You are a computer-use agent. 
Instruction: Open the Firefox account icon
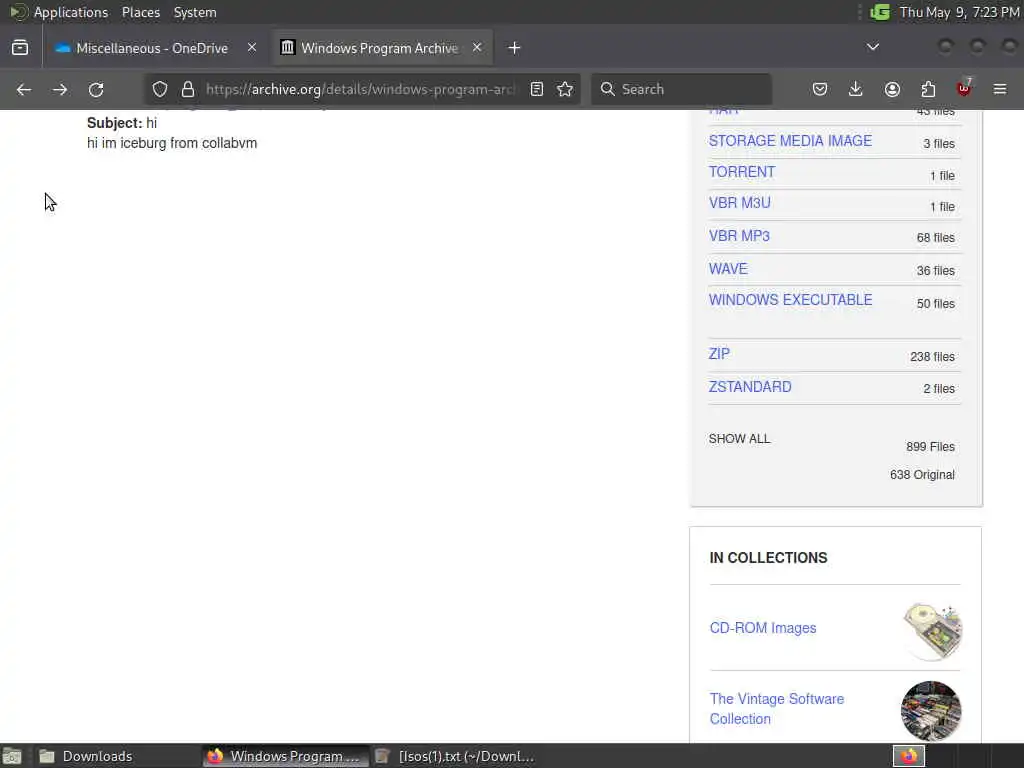892,89
